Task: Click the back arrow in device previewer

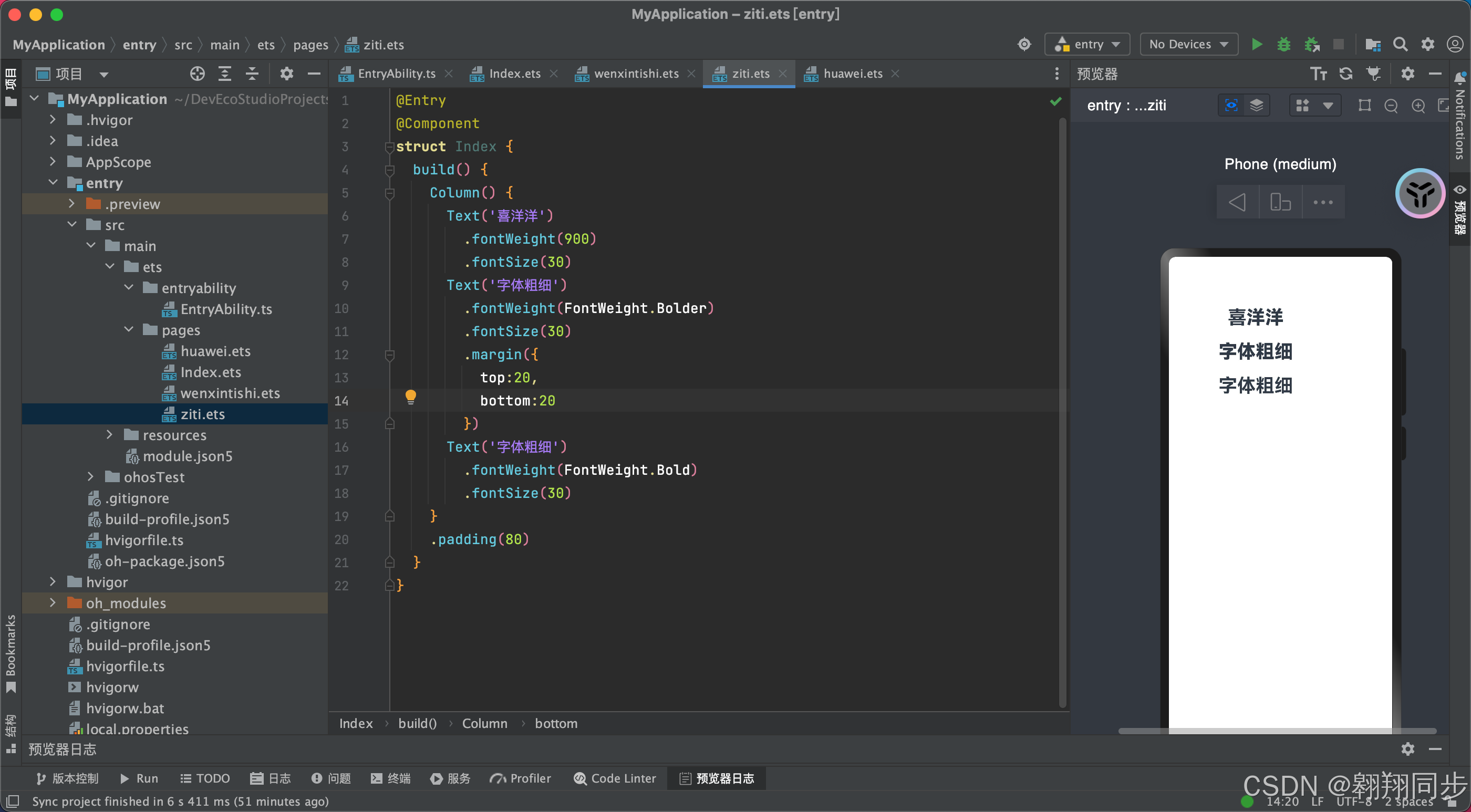Action: click(x=1237, y=202)
